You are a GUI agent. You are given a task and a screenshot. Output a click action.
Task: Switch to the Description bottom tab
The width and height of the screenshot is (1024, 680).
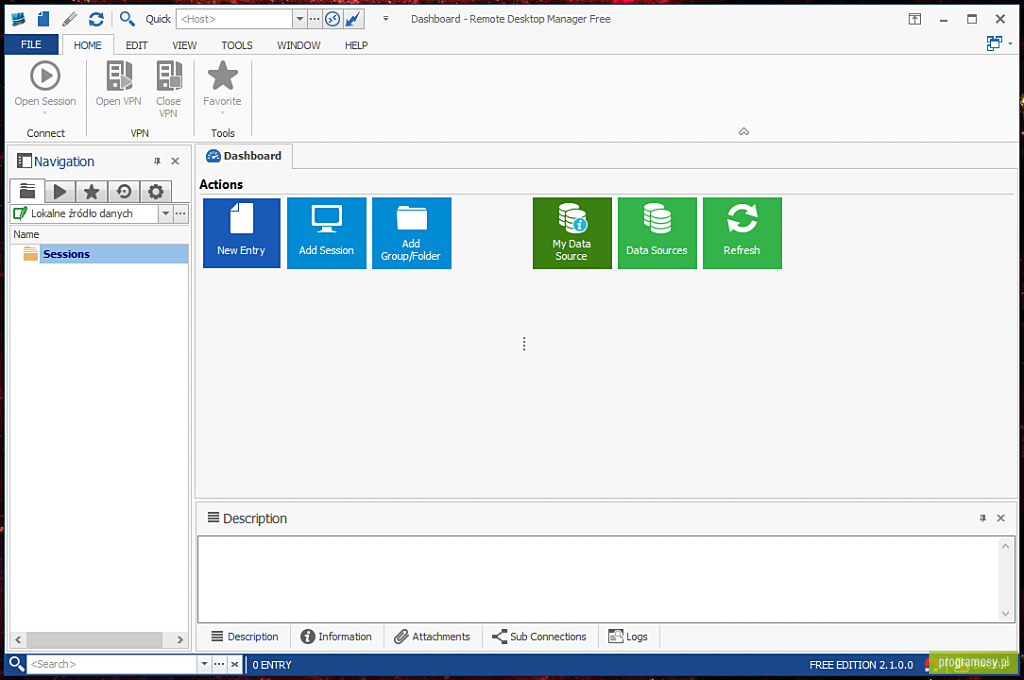coord(245,636)
